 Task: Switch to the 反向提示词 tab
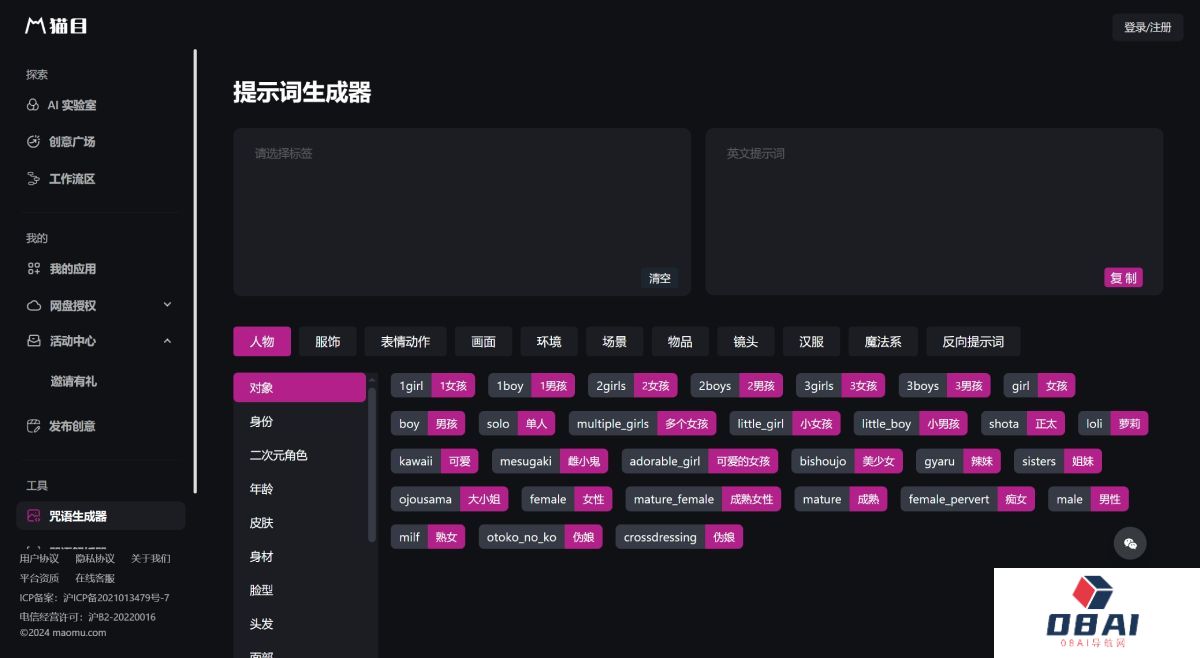click(x=972, y=342)
